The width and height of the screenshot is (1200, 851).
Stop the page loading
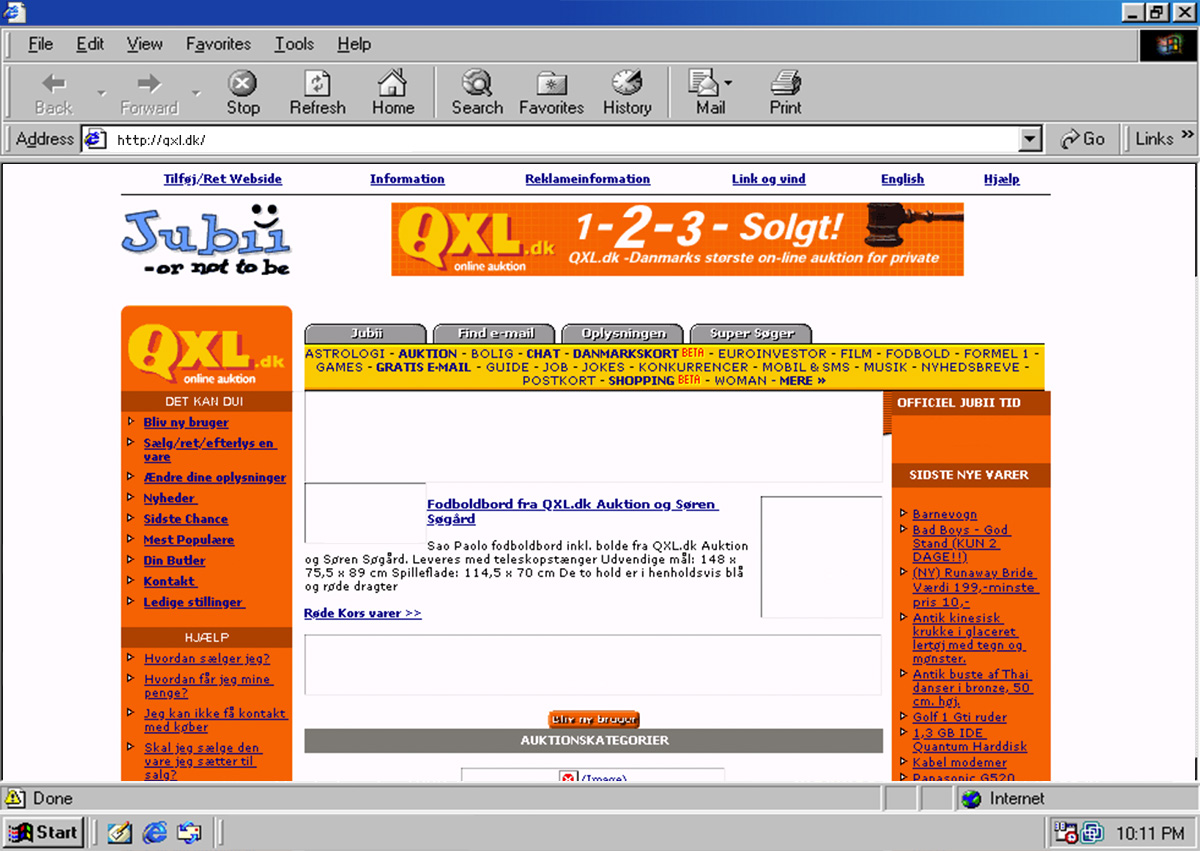(x=242, y=93)
